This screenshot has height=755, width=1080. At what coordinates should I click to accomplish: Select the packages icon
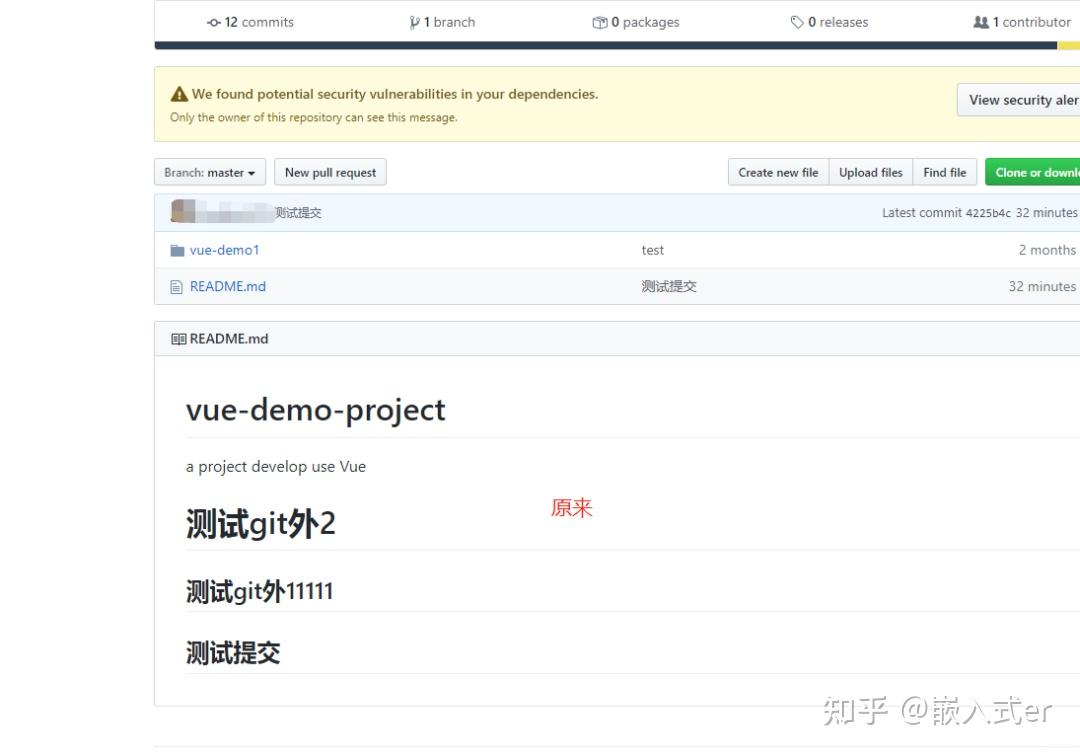[x=598, y=21]
